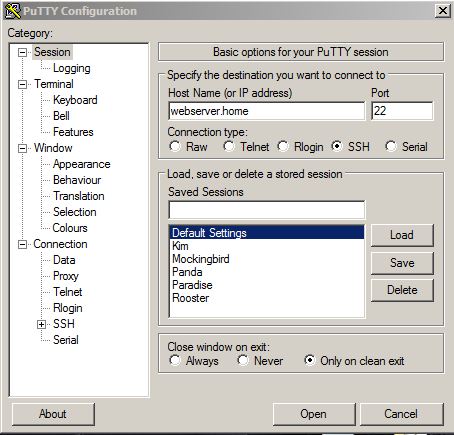Collapse the Window category node
This screenshot has width=454, height=435.
point(22,148)
